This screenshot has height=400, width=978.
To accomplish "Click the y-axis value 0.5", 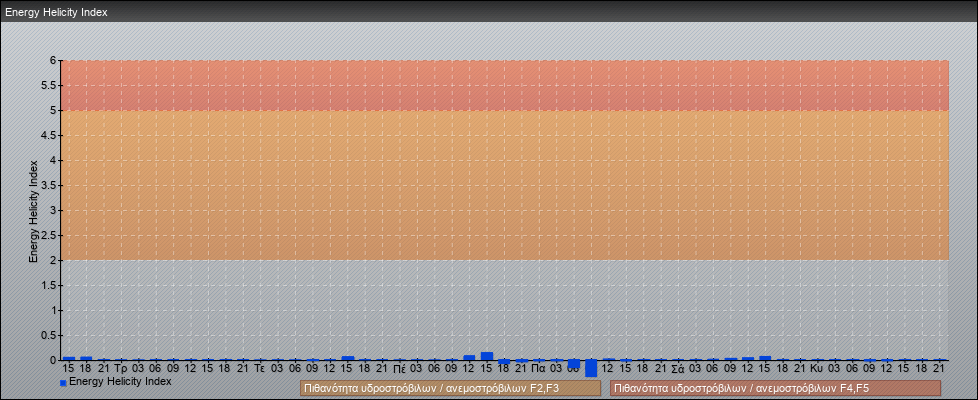I will coord(50,335).
